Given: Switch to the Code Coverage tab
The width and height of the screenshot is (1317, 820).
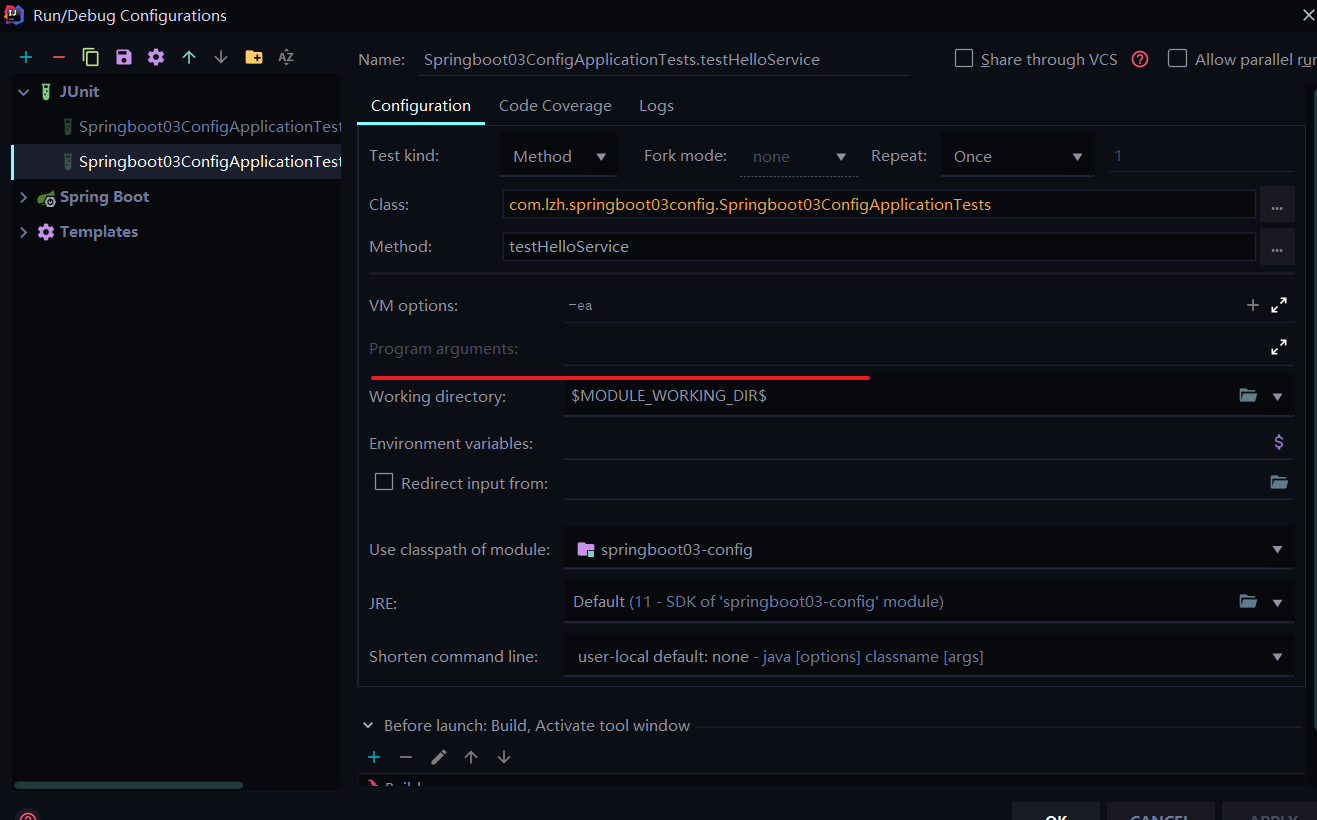Looking at the screenshot, I should point(555,105).
